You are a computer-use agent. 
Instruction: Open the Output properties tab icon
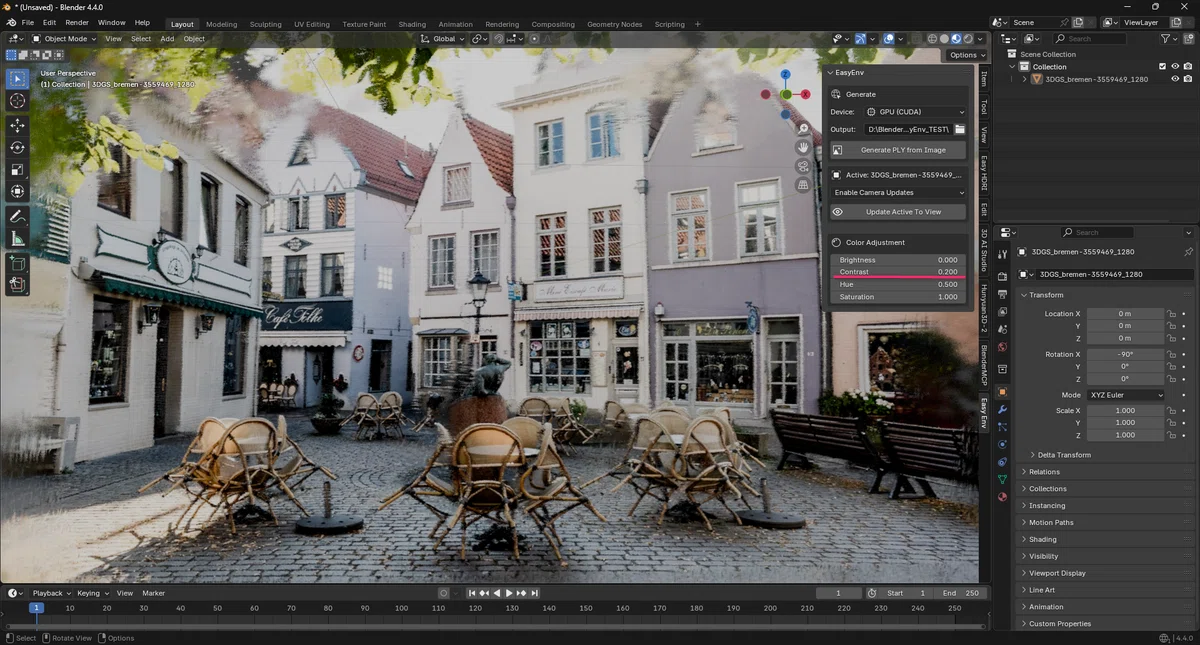(x=1002, y=295)
